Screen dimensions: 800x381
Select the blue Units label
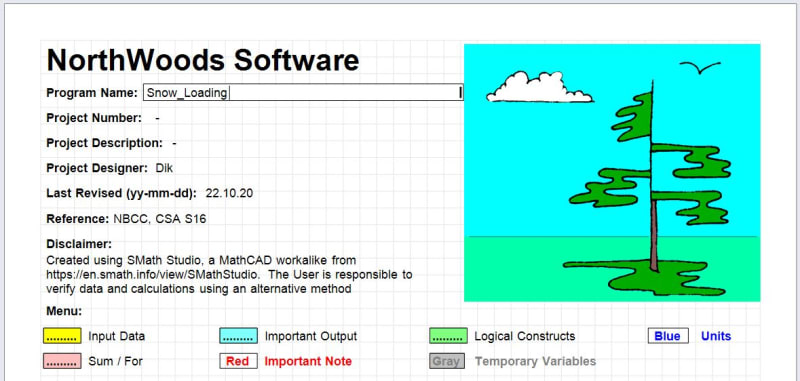(x=716, y=336)
